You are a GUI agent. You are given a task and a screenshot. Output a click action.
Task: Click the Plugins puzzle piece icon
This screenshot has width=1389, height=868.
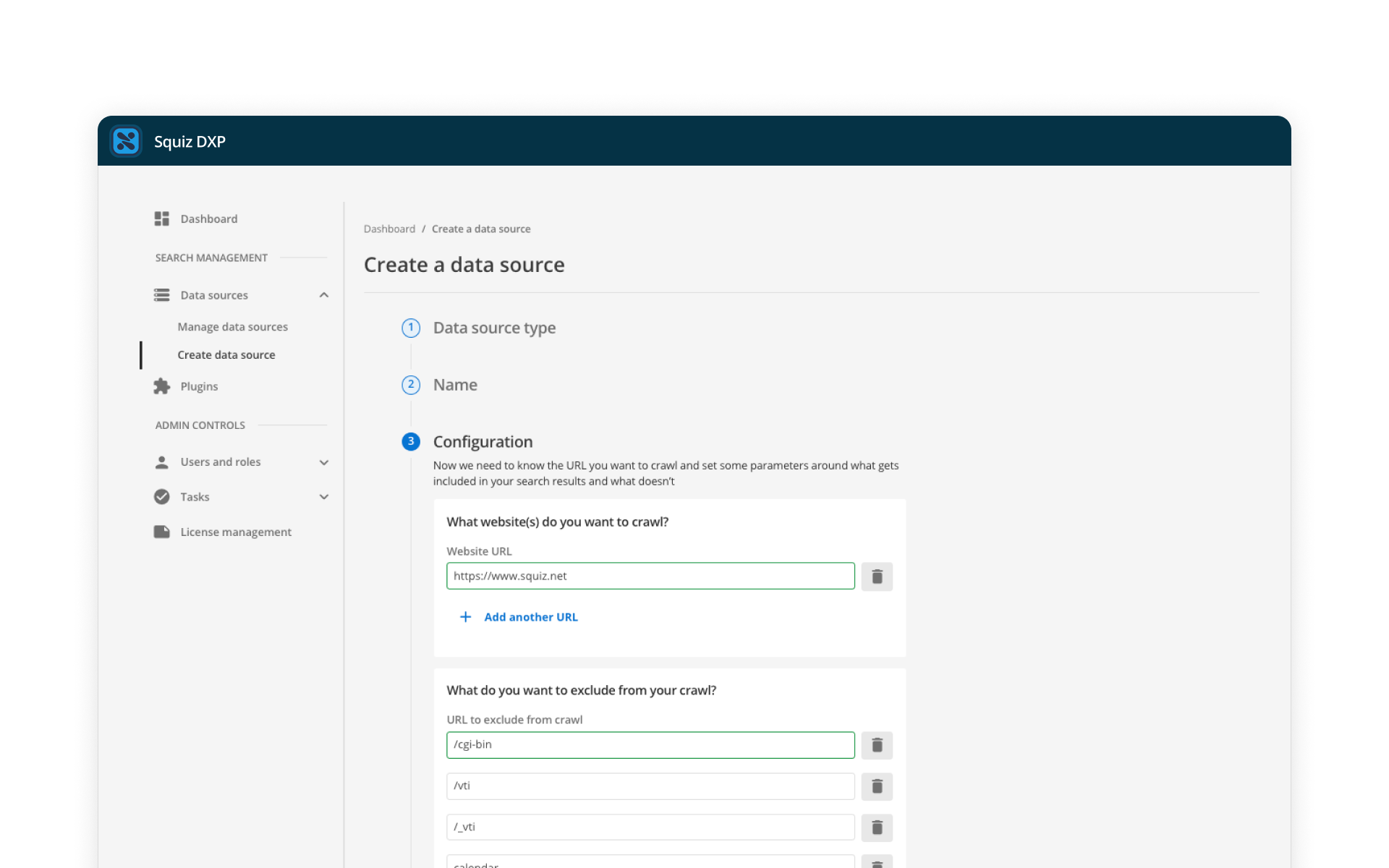pos(161,386)
